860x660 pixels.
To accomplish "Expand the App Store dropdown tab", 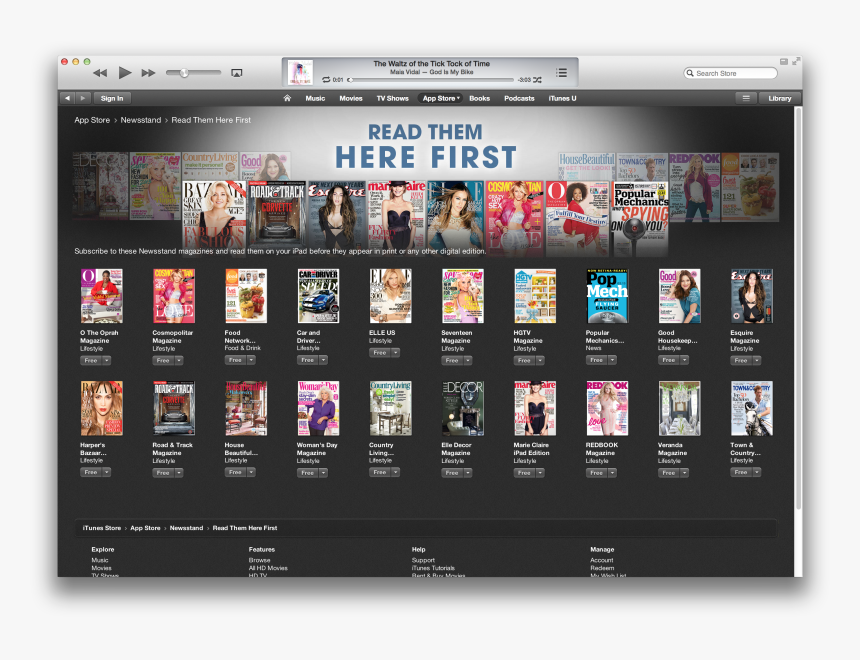I will point(441,99).
